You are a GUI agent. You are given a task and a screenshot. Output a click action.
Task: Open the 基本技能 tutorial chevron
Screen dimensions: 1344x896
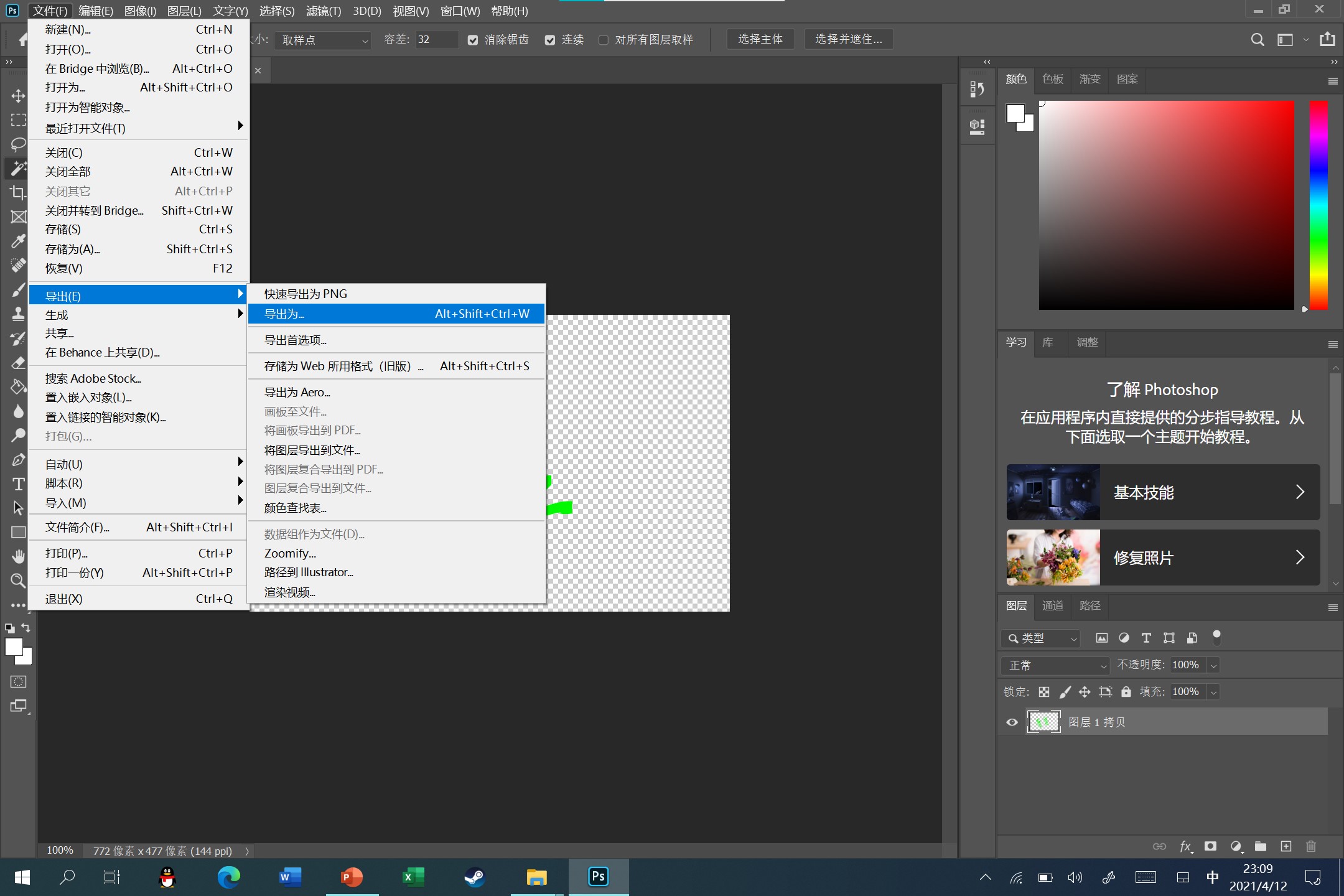click(x=1300, y=492)
